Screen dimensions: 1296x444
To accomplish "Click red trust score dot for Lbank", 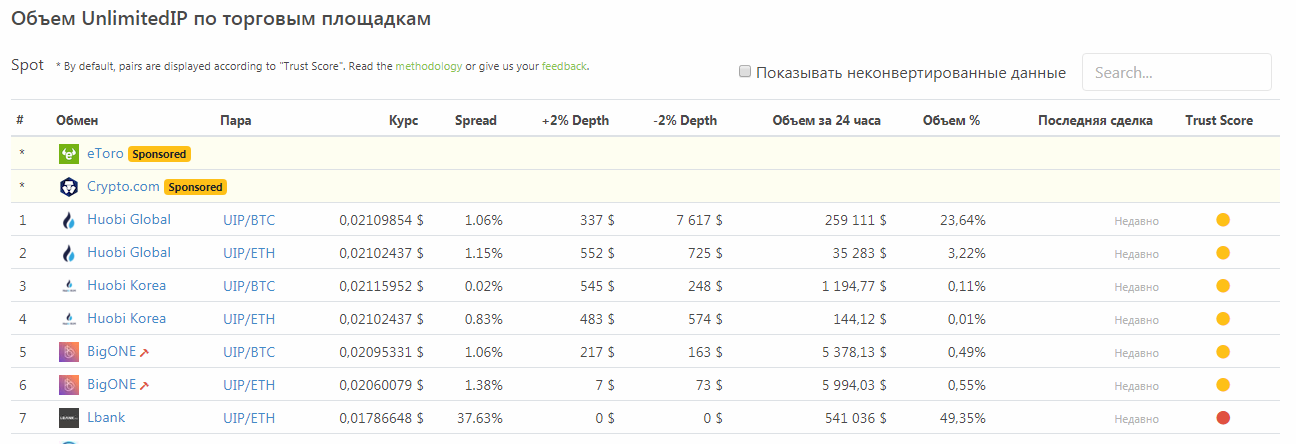I will (1222, 418).
